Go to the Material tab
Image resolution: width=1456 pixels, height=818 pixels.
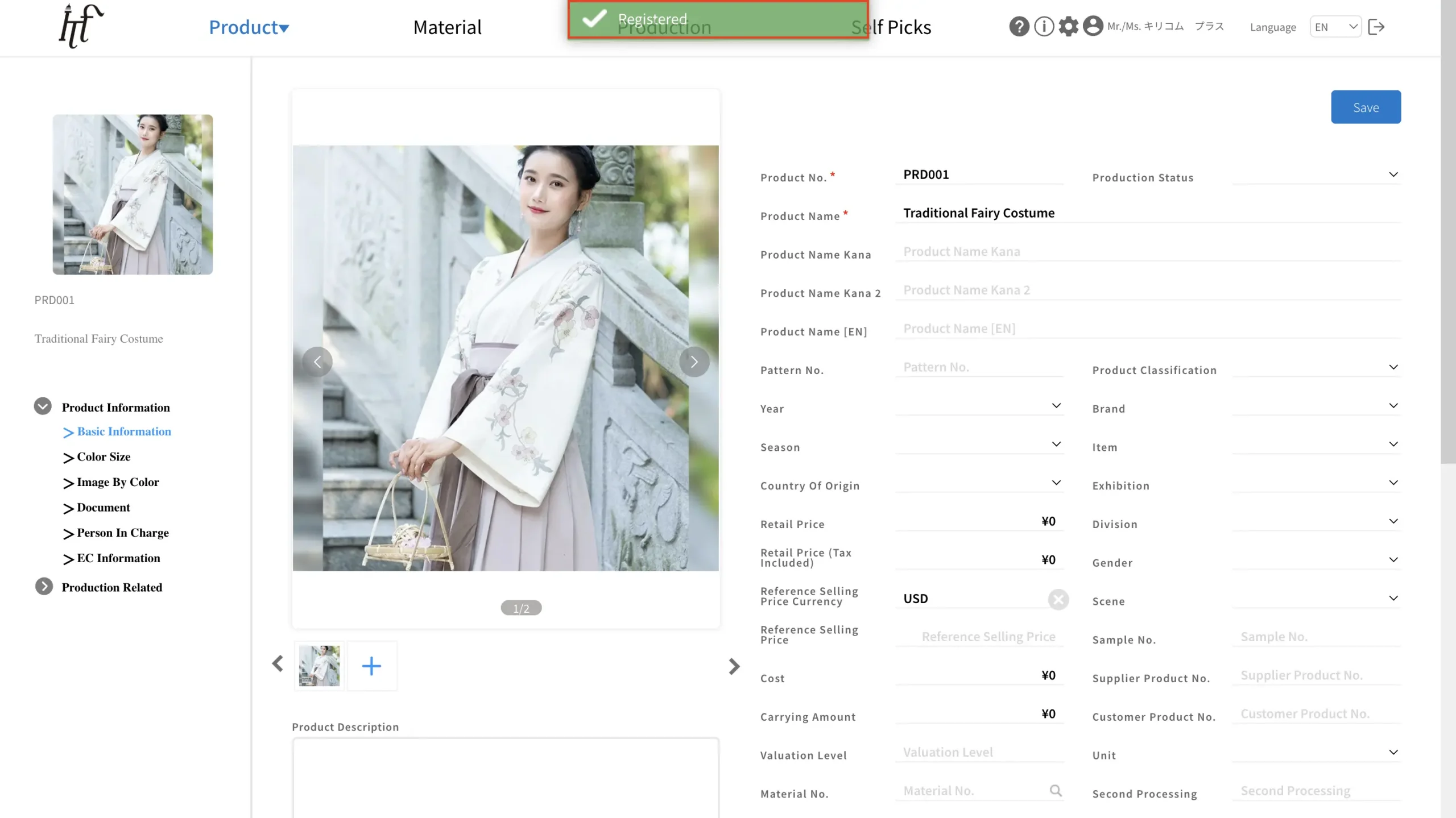click(447, 27)
